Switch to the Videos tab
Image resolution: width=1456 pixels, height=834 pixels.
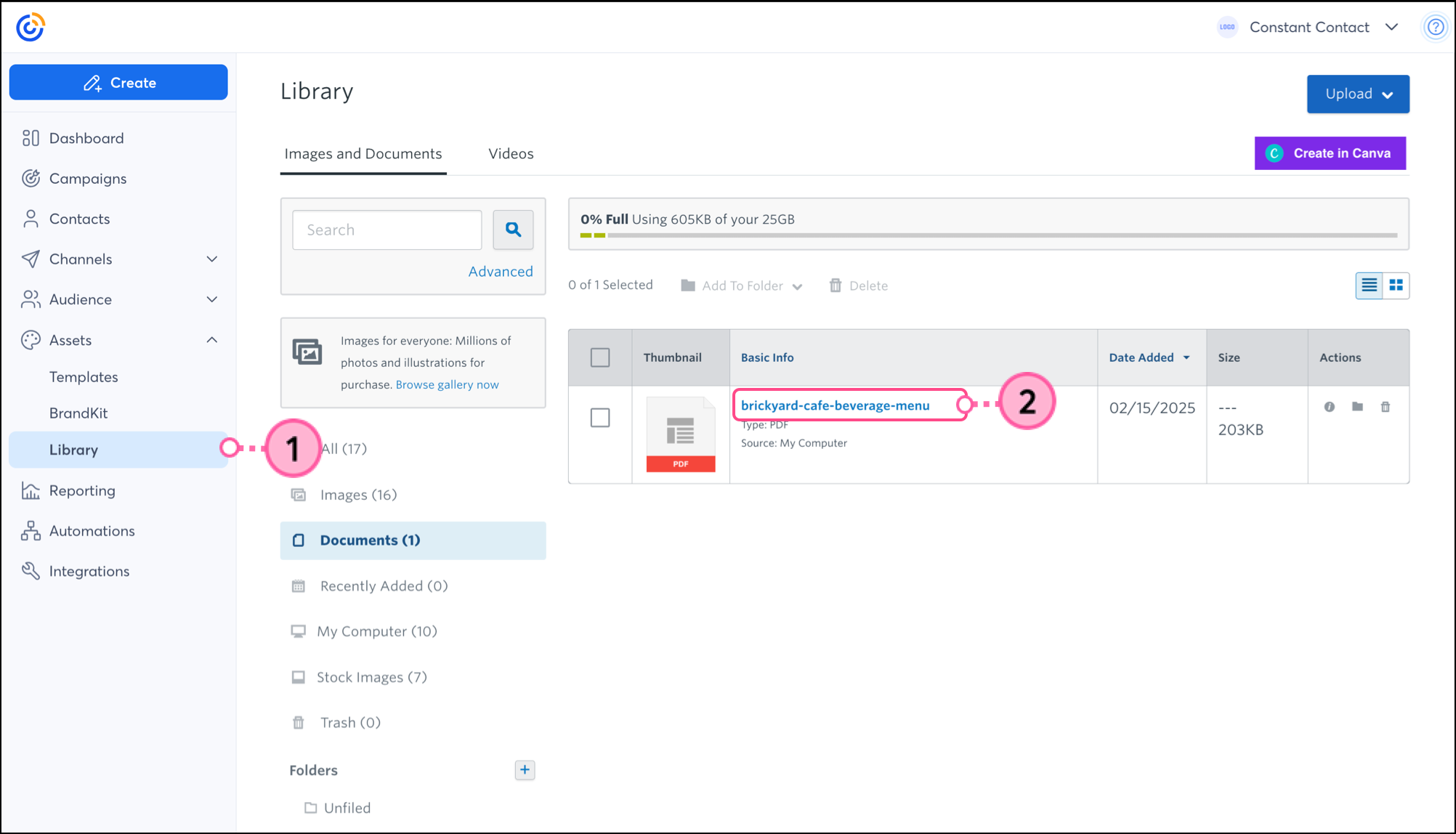(511, 154)
